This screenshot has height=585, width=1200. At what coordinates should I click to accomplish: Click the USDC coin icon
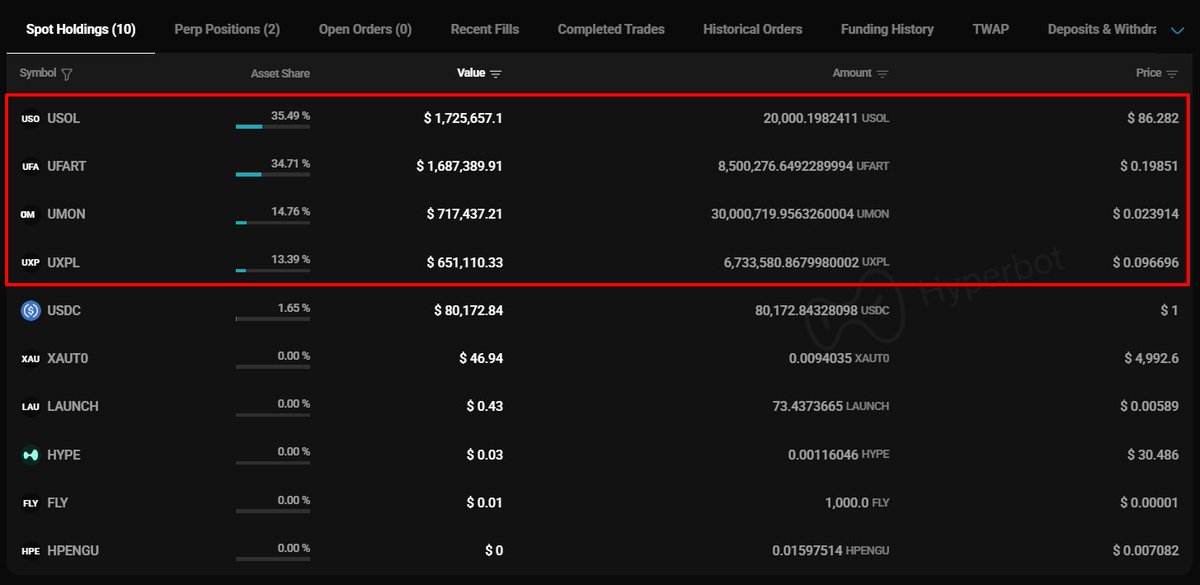[x=30, y=311]
